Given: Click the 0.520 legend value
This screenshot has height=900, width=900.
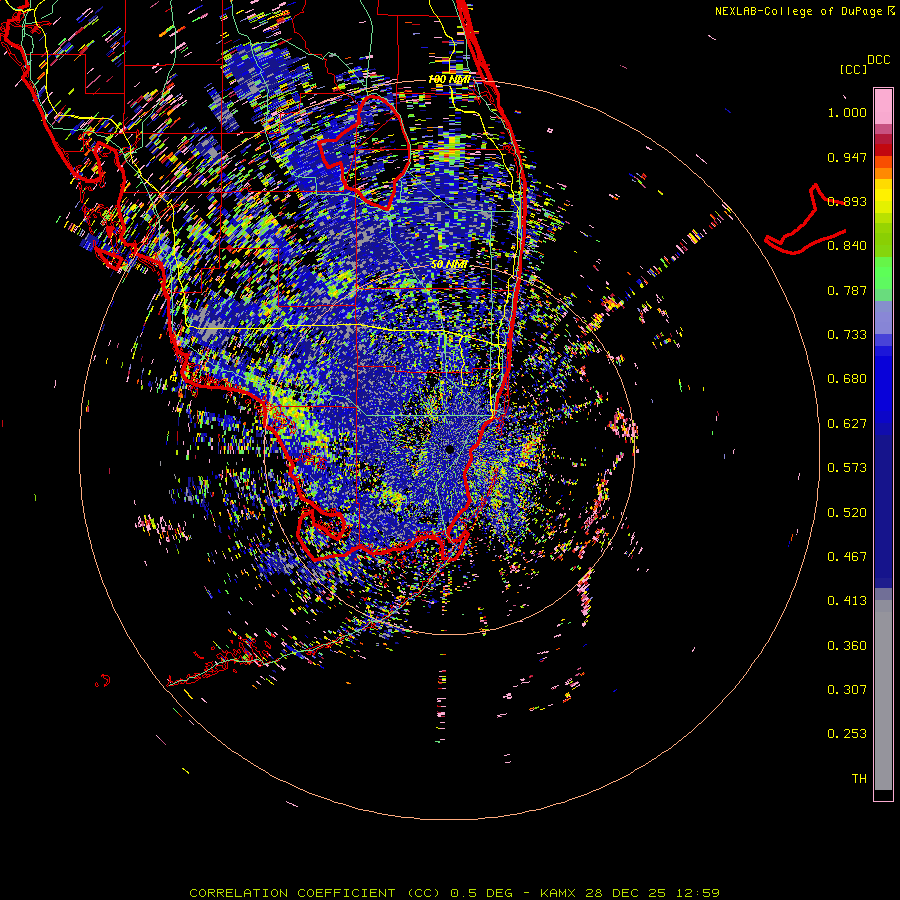Looking at the screenshot, I should [847, 513].
